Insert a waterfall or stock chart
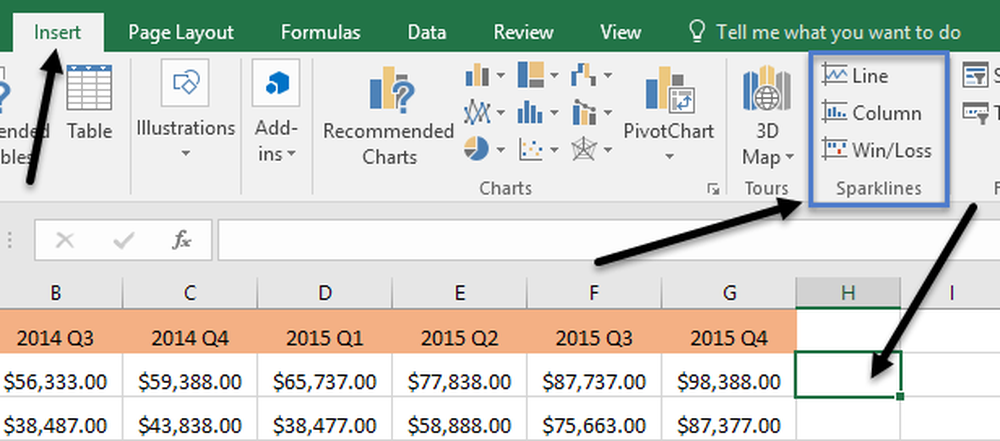The height and width of the screenshot is (441, 1000). coord(591,75)
